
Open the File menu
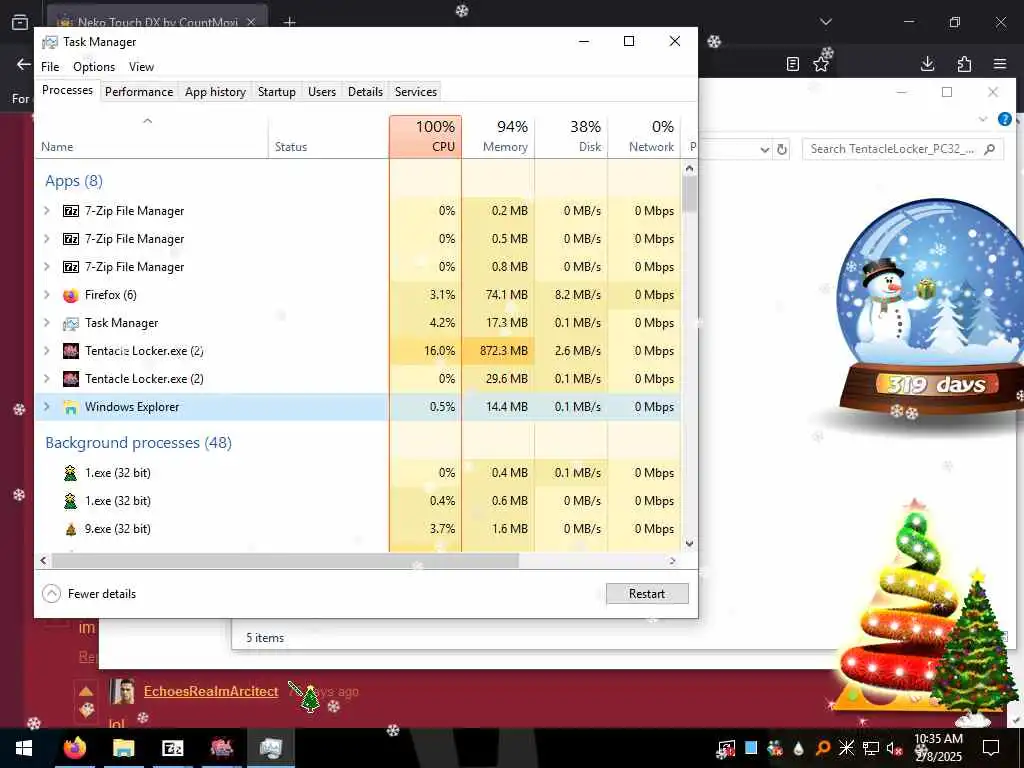coord(50,67)
